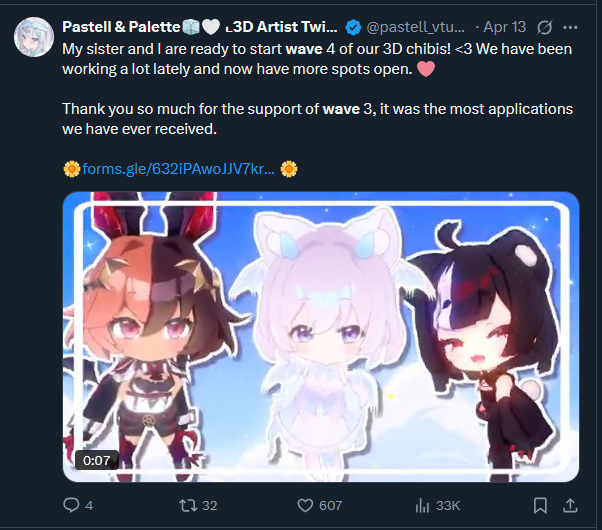Click the 607 likes count
Viewport: 602px width, 530px height.
pyautogui.click(x=331, y=505)
